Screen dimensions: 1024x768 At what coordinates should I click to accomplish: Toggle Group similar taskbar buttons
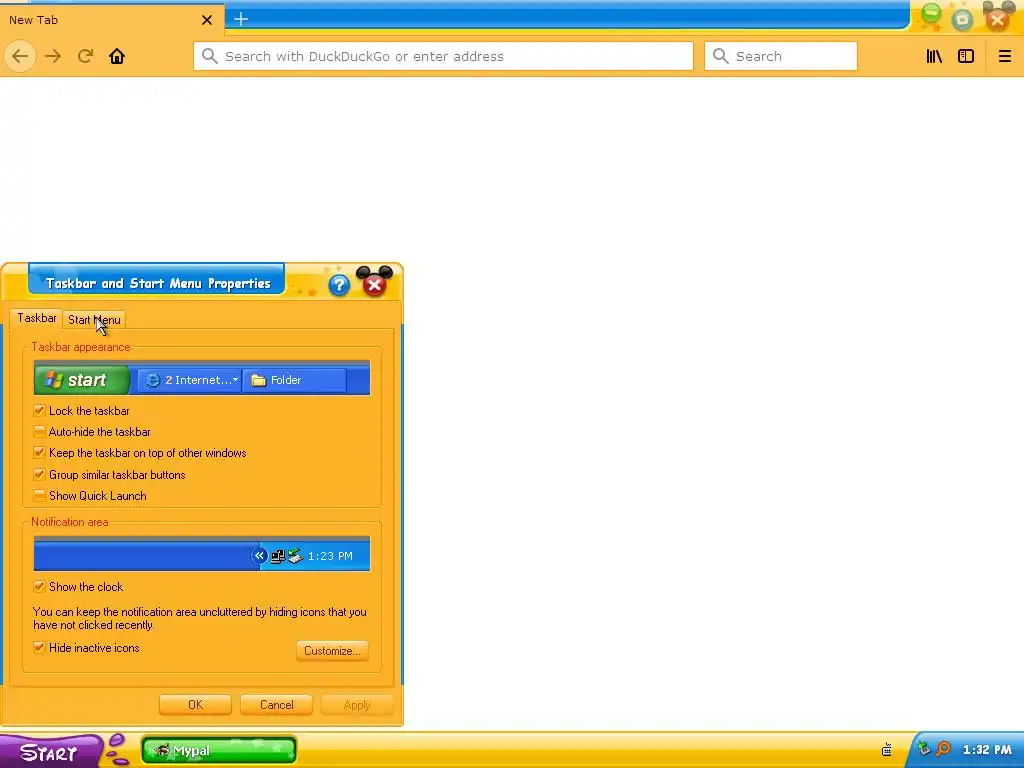[x=39, y=475]
